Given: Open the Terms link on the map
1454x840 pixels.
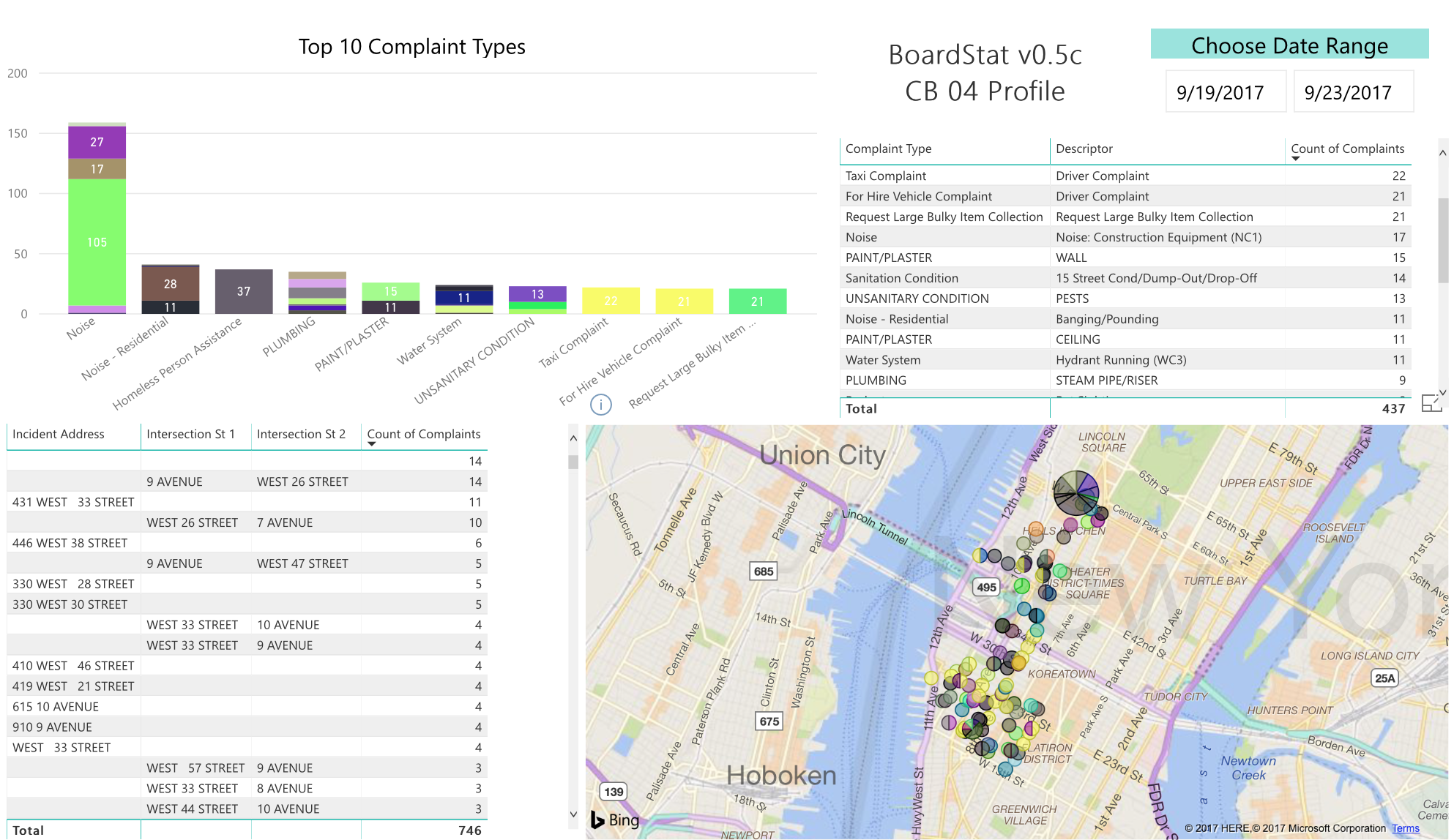Looking at the screenshot, I should tap(1406, 828).
